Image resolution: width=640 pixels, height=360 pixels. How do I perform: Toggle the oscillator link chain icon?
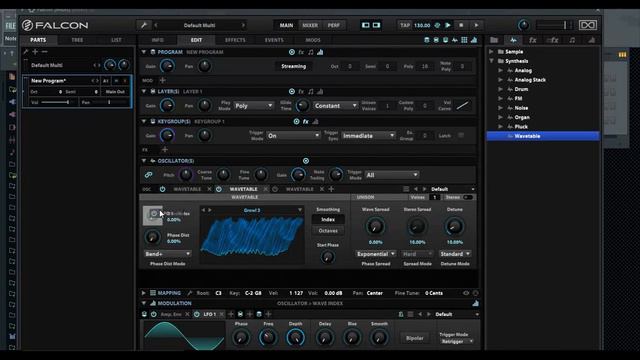149,175
